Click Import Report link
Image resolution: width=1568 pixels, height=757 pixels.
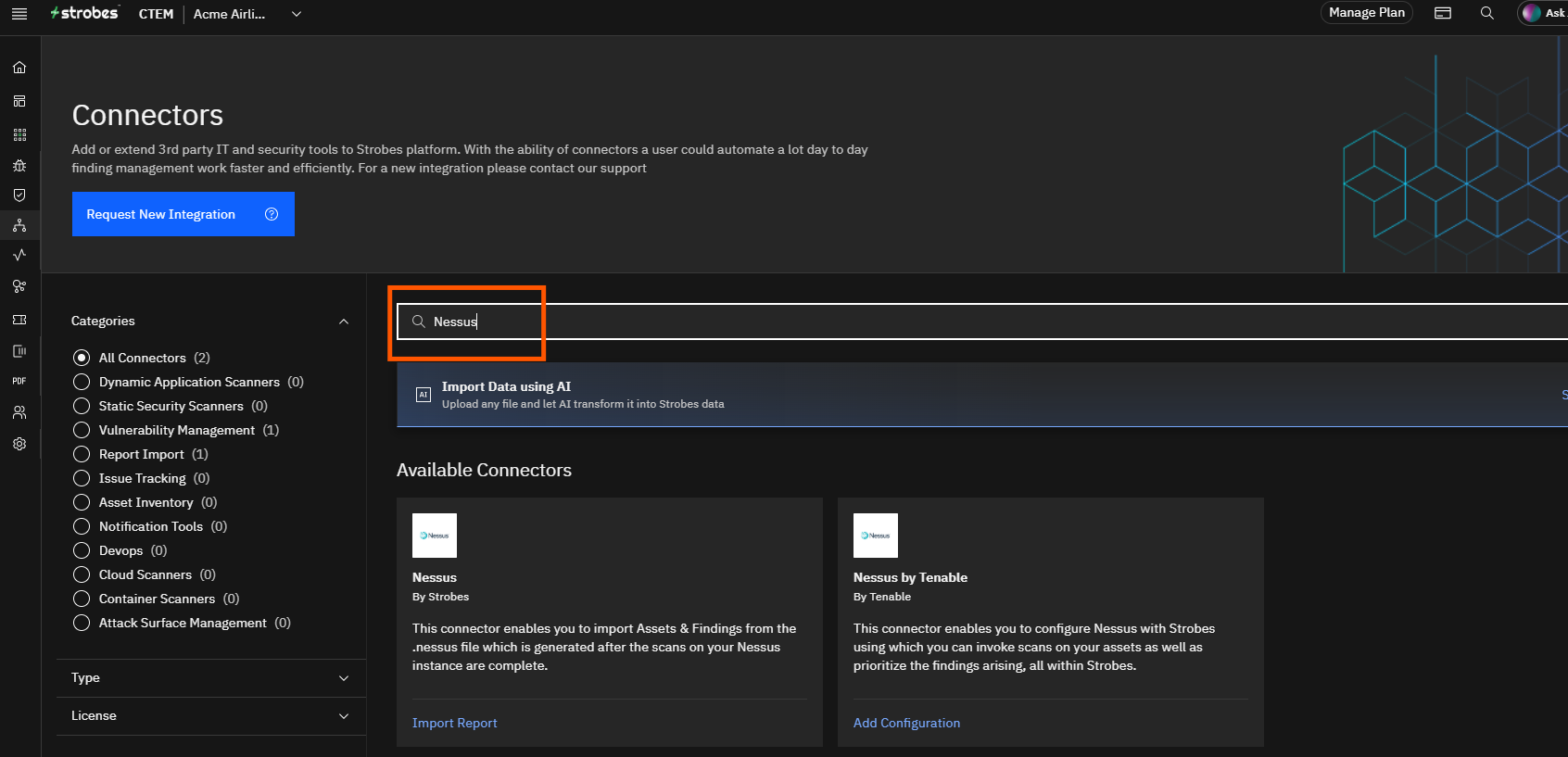455,723
